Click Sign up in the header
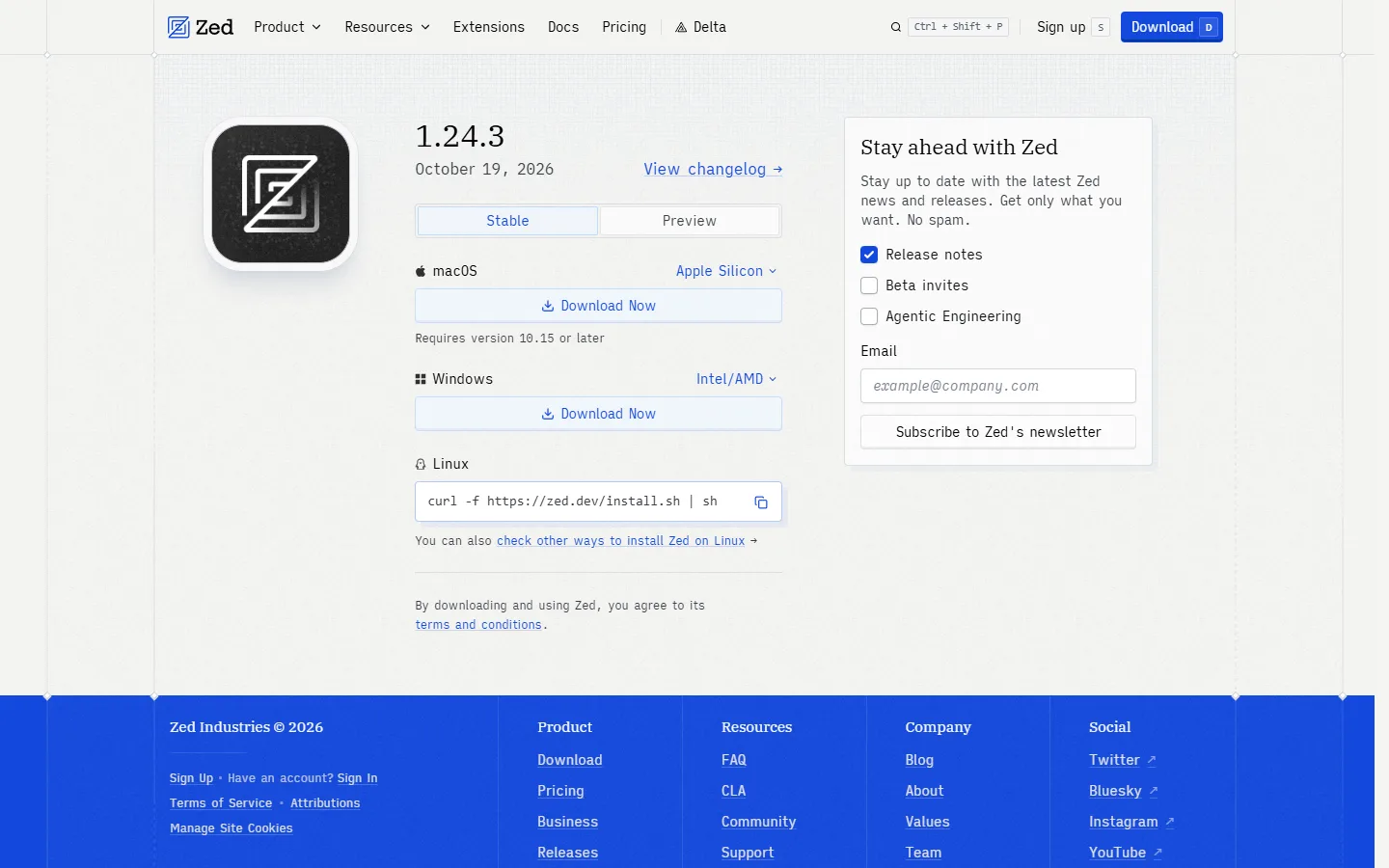 [x=1073, y=27]
